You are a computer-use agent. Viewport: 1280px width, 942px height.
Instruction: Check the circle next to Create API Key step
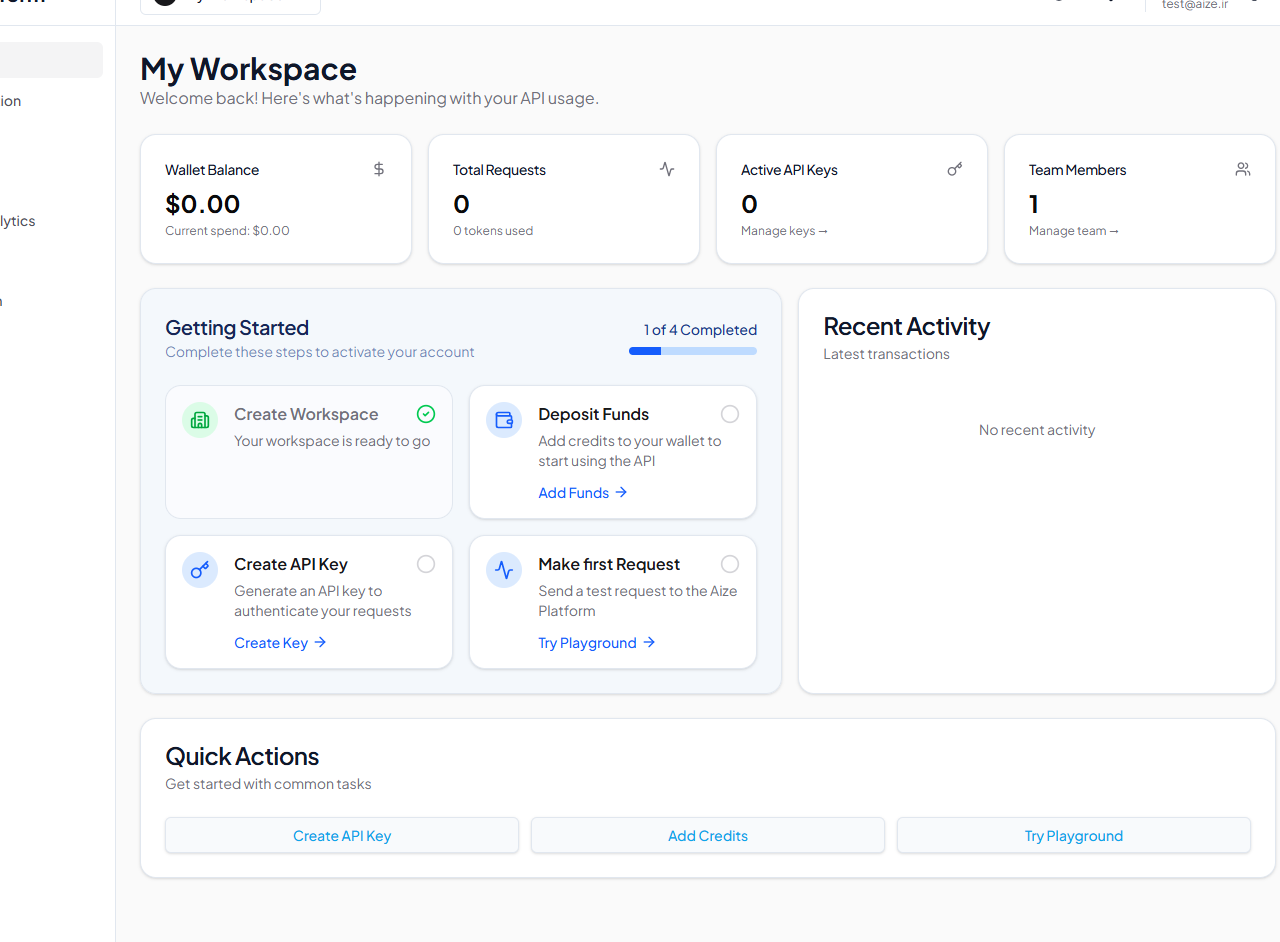pos(426,563)
